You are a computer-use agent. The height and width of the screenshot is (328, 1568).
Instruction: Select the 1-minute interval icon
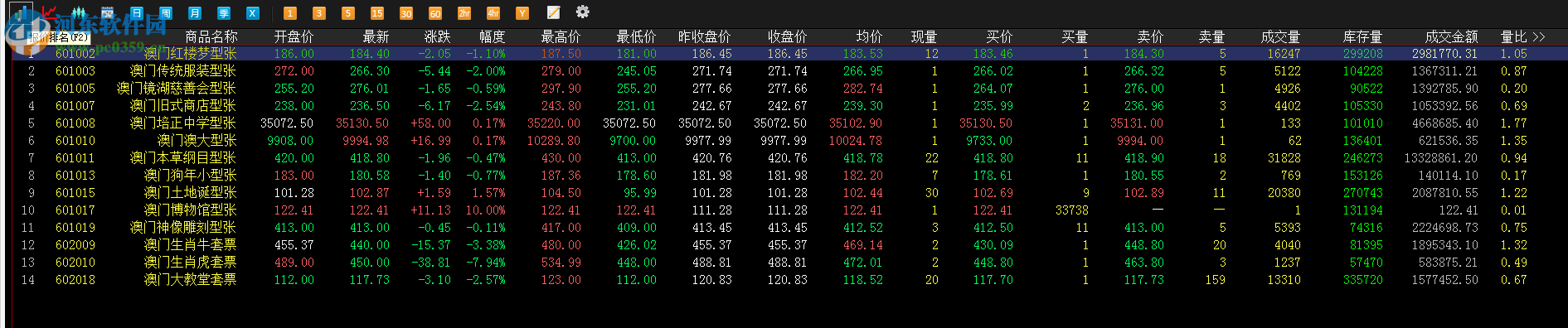point(289,12)
